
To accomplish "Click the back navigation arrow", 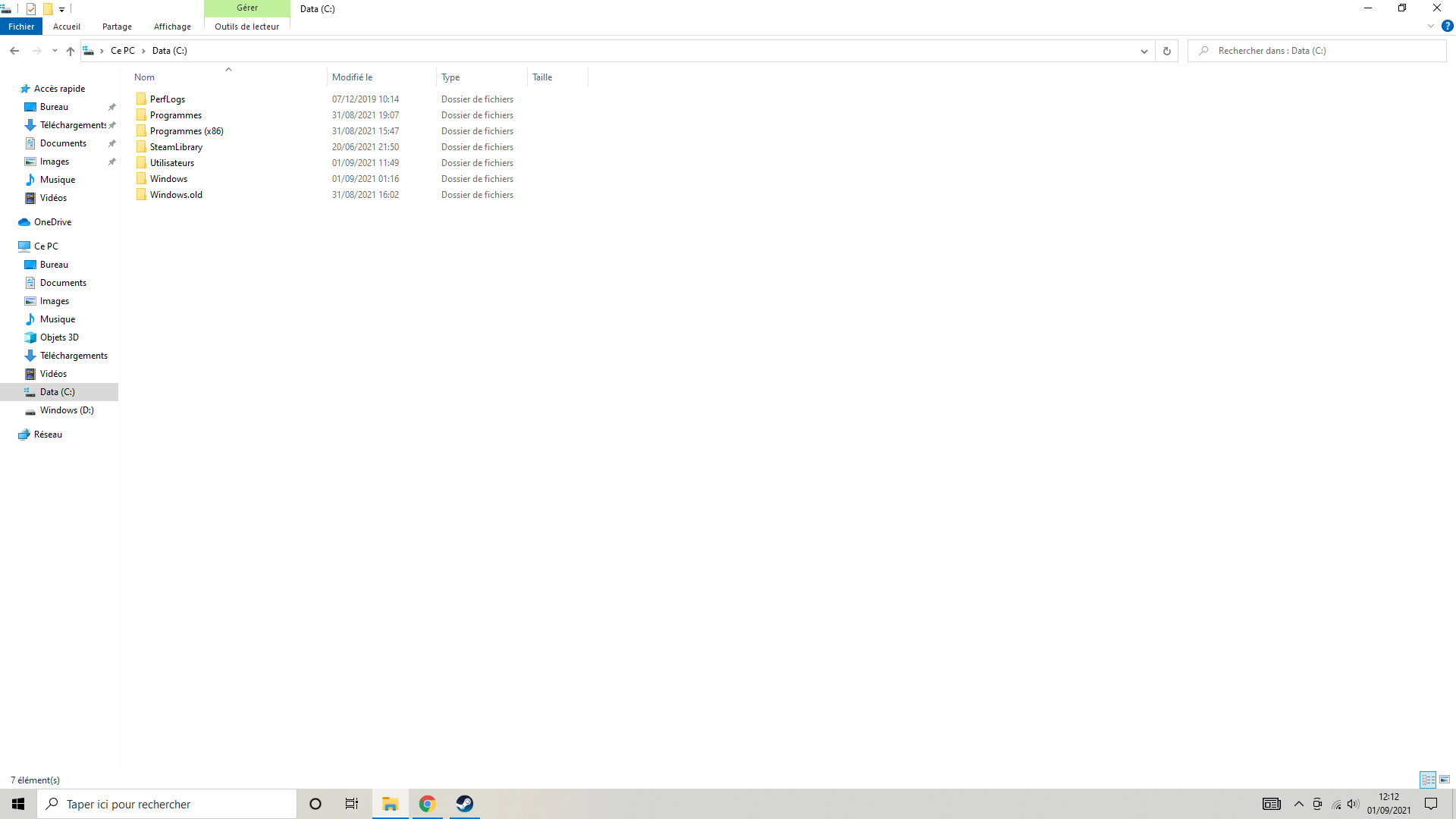I will coord(14,51).
